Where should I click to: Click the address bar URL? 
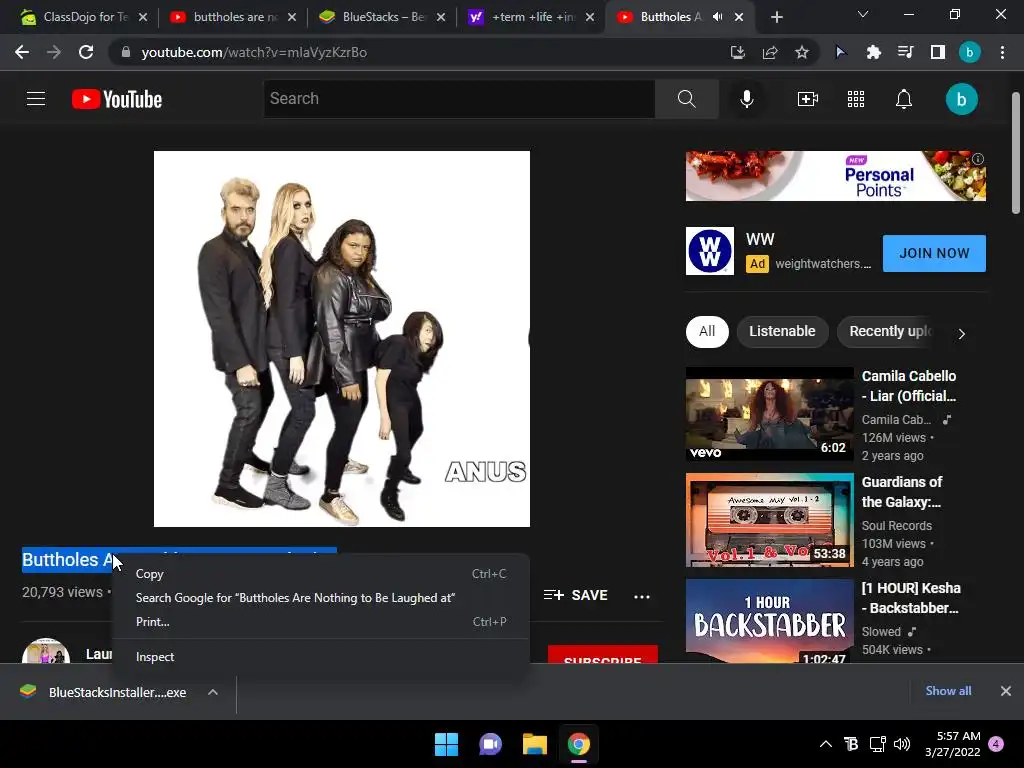click(x=254, y=52)
